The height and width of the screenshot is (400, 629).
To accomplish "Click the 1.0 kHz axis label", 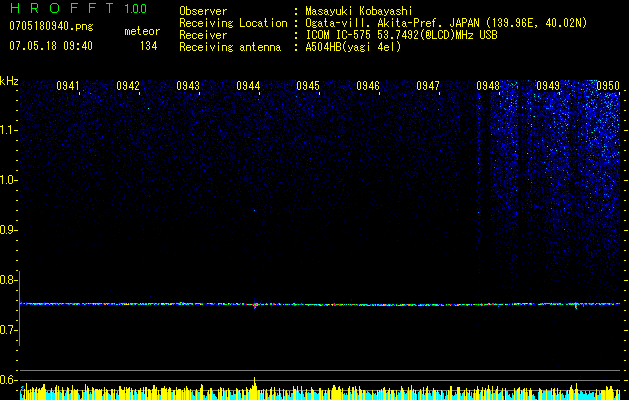I will coord(8,180).
